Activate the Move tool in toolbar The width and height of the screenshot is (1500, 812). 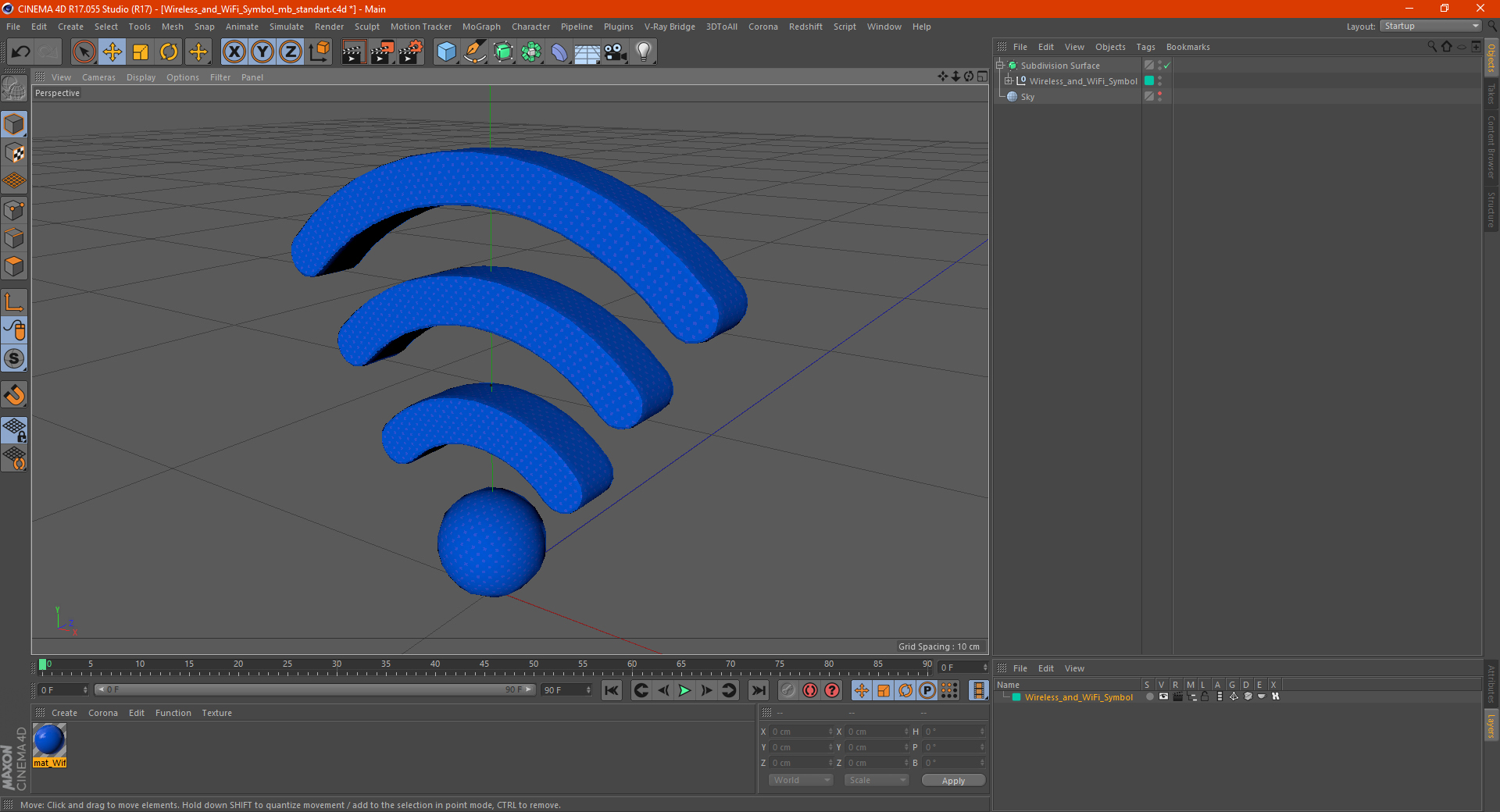[112, 52]
